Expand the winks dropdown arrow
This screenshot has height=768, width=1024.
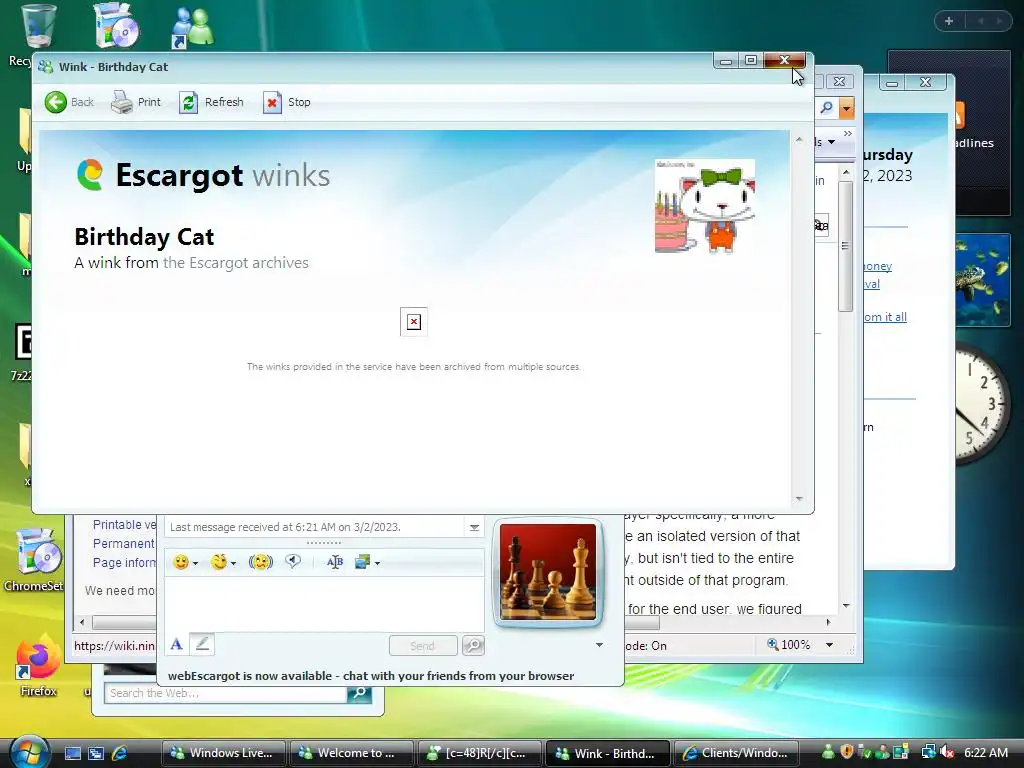[x=233, y=563]
